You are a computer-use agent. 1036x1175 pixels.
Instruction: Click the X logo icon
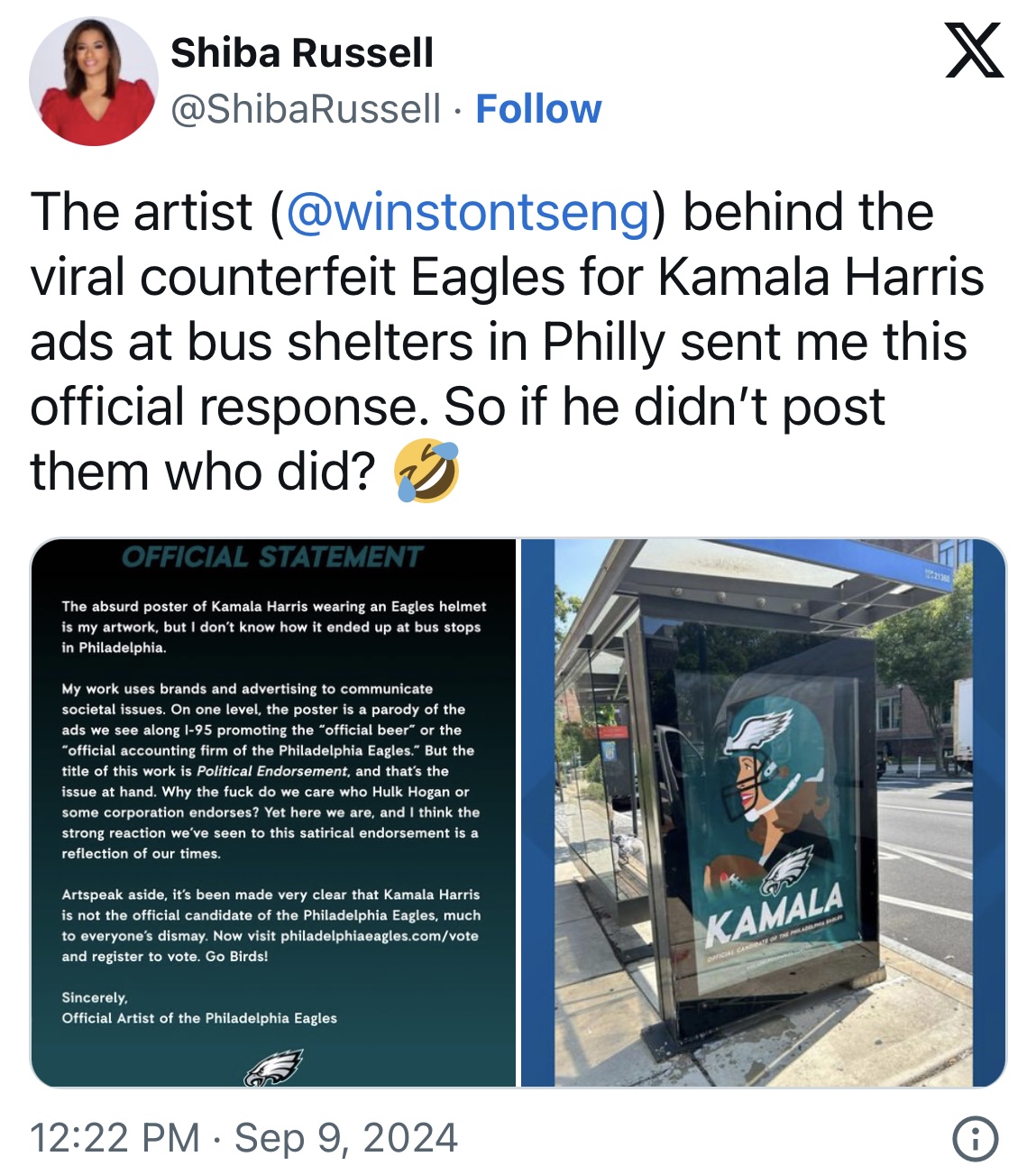[975, 50]
